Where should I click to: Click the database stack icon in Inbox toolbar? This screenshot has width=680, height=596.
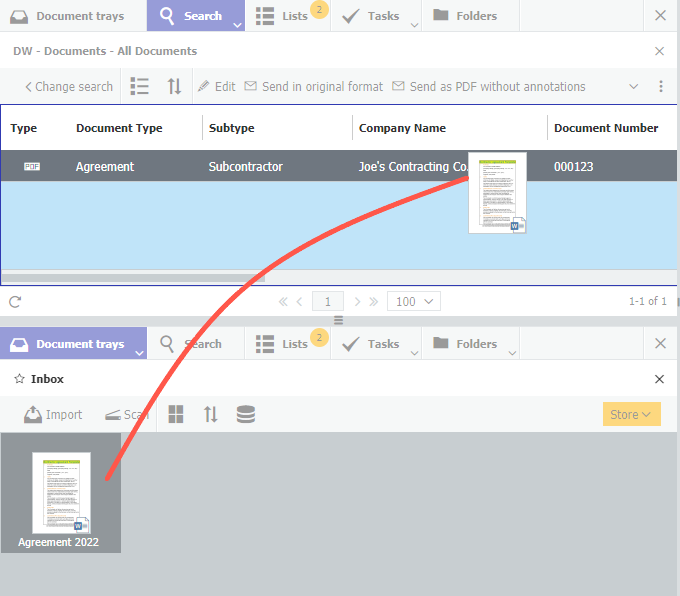pos(245,414)
